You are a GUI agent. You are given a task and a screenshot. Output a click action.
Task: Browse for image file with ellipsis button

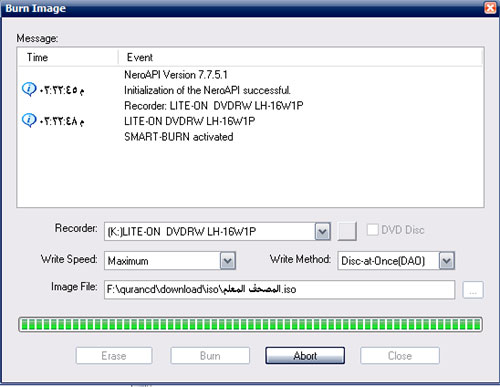coord(473,290)
